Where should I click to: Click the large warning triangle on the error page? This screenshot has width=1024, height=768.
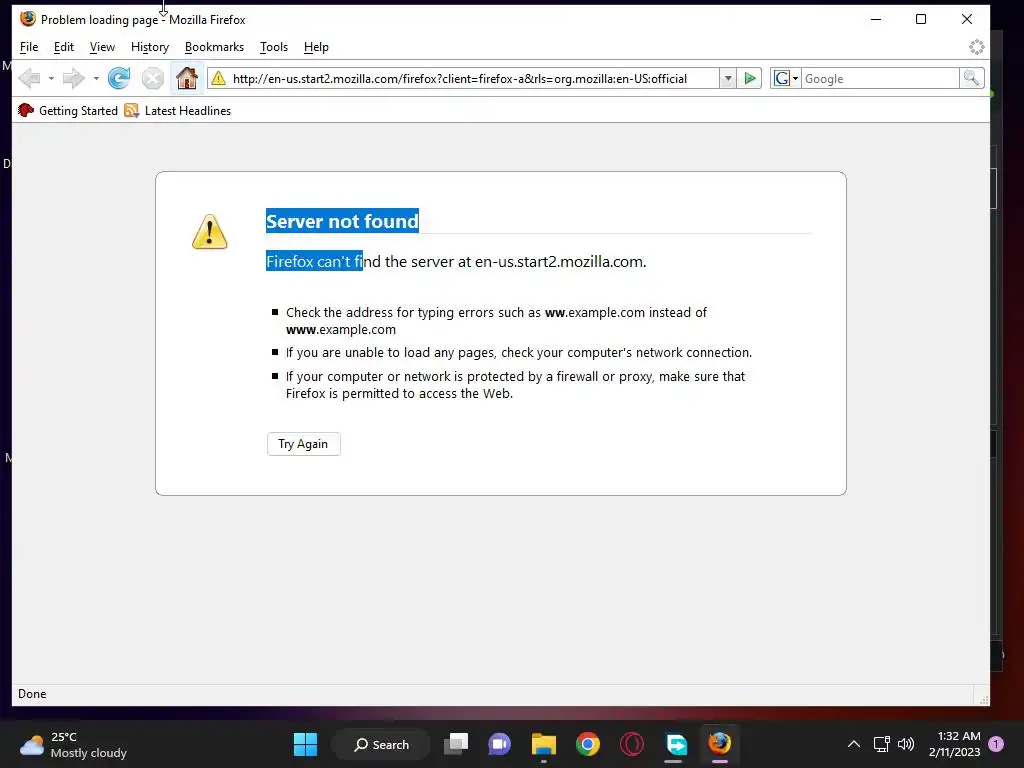(x=210, y=232)
